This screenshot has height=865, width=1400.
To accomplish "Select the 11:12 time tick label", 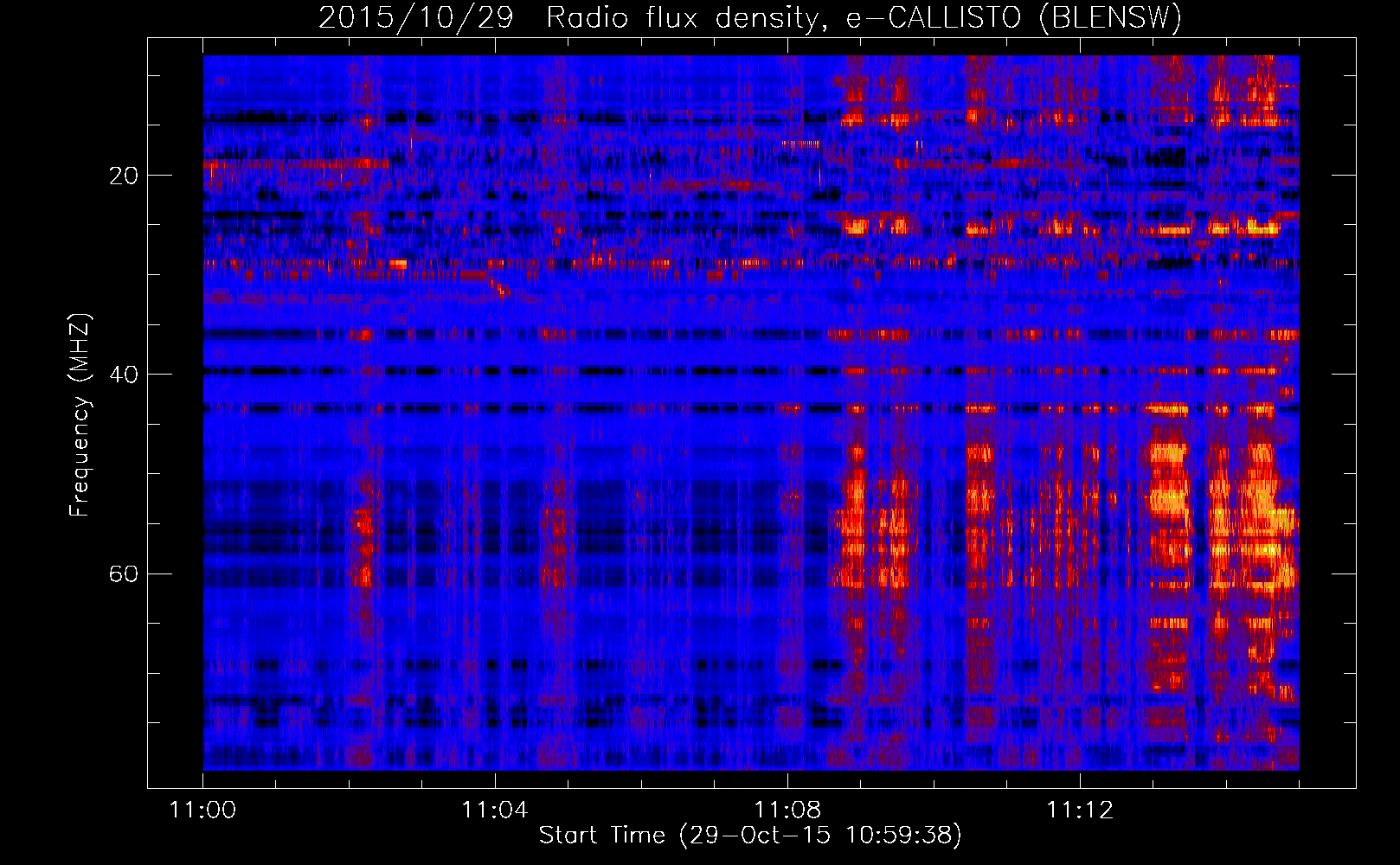I will 1080,811.
